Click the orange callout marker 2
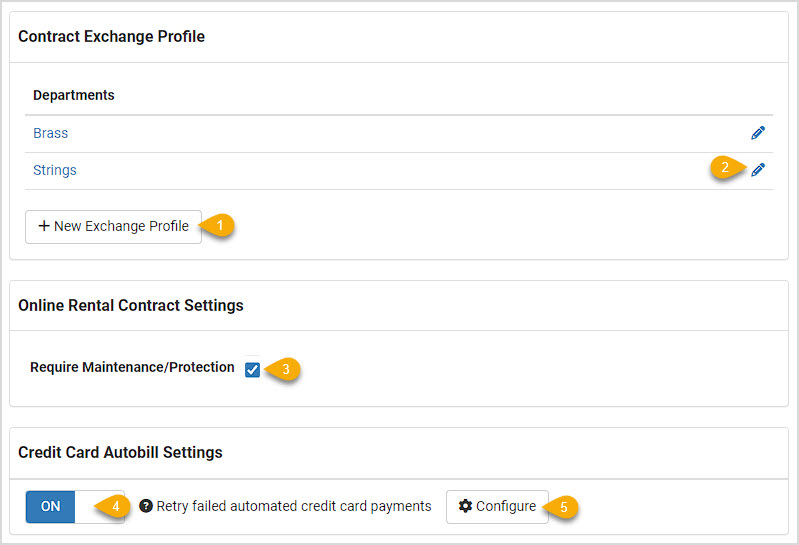 [727, 168]
